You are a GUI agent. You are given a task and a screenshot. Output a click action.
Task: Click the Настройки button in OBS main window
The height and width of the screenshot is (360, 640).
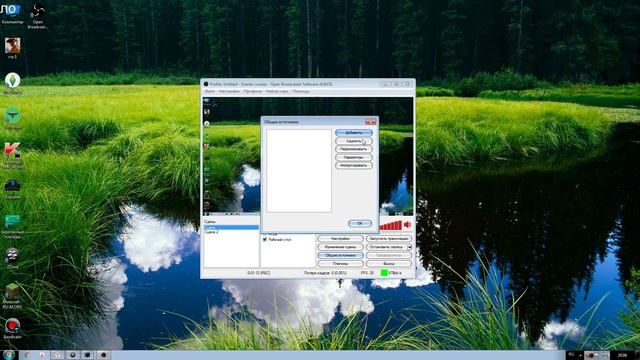[x=340, y=238]
